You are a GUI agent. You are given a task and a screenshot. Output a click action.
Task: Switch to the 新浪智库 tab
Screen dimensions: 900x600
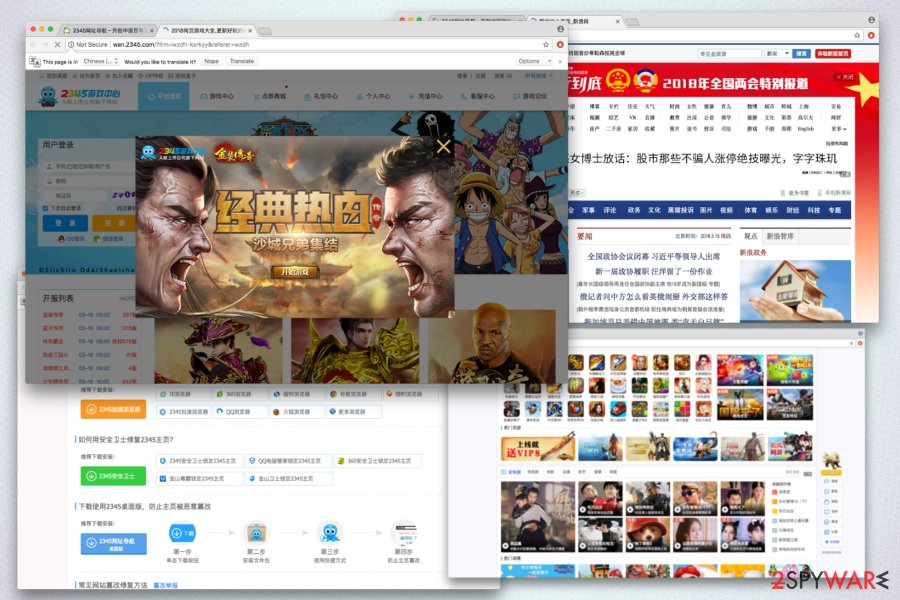[x=779, y=236]
